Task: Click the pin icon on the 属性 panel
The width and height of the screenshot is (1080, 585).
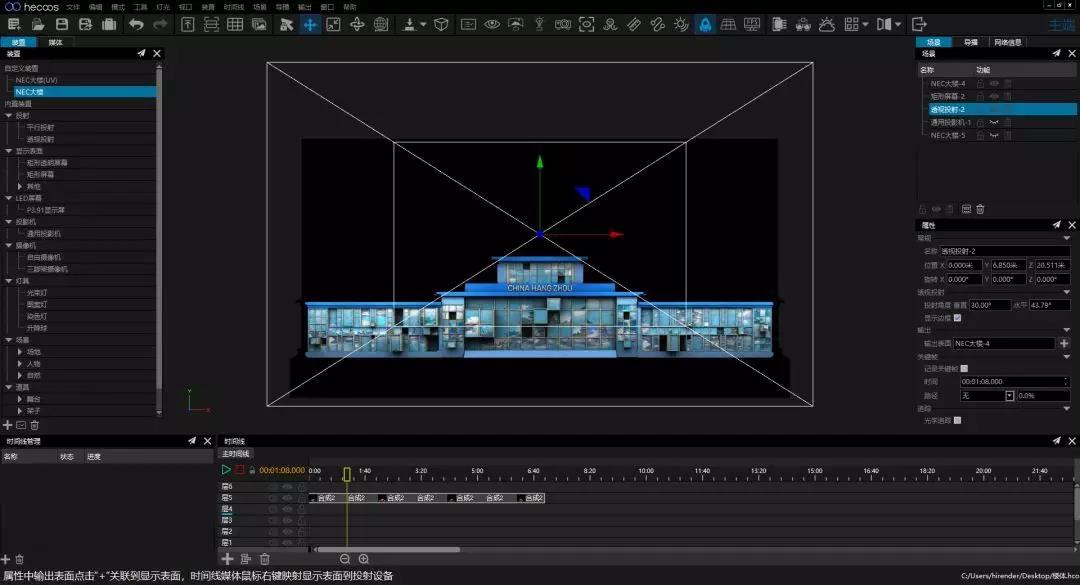Action: point(1056,225)
